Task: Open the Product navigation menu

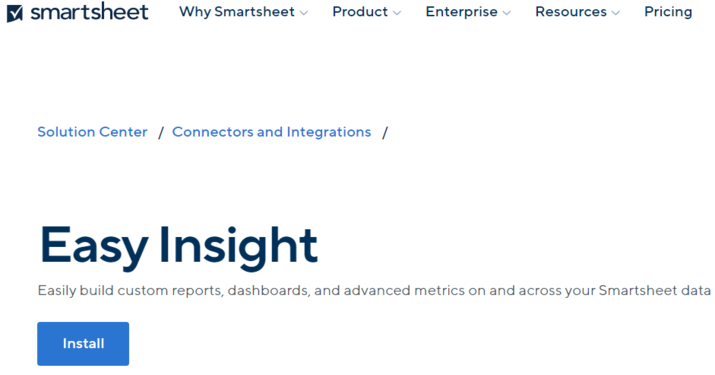Action: [360, 11]
